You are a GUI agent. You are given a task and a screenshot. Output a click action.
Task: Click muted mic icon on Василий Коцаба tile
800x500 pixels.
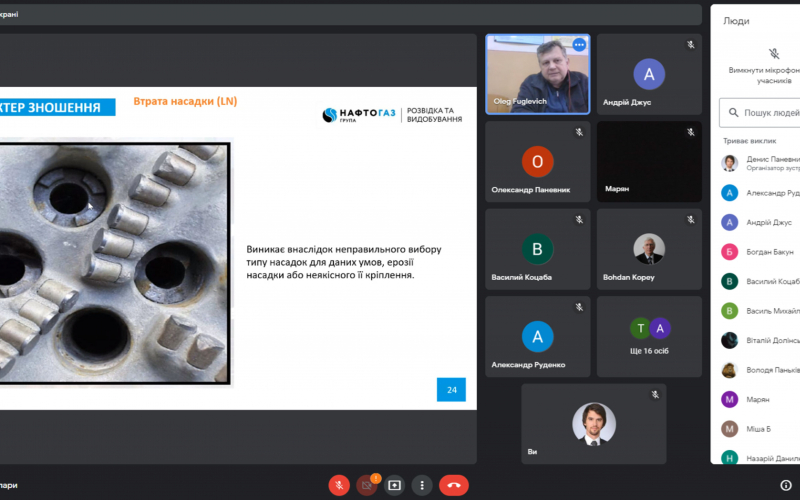(579, 220)
